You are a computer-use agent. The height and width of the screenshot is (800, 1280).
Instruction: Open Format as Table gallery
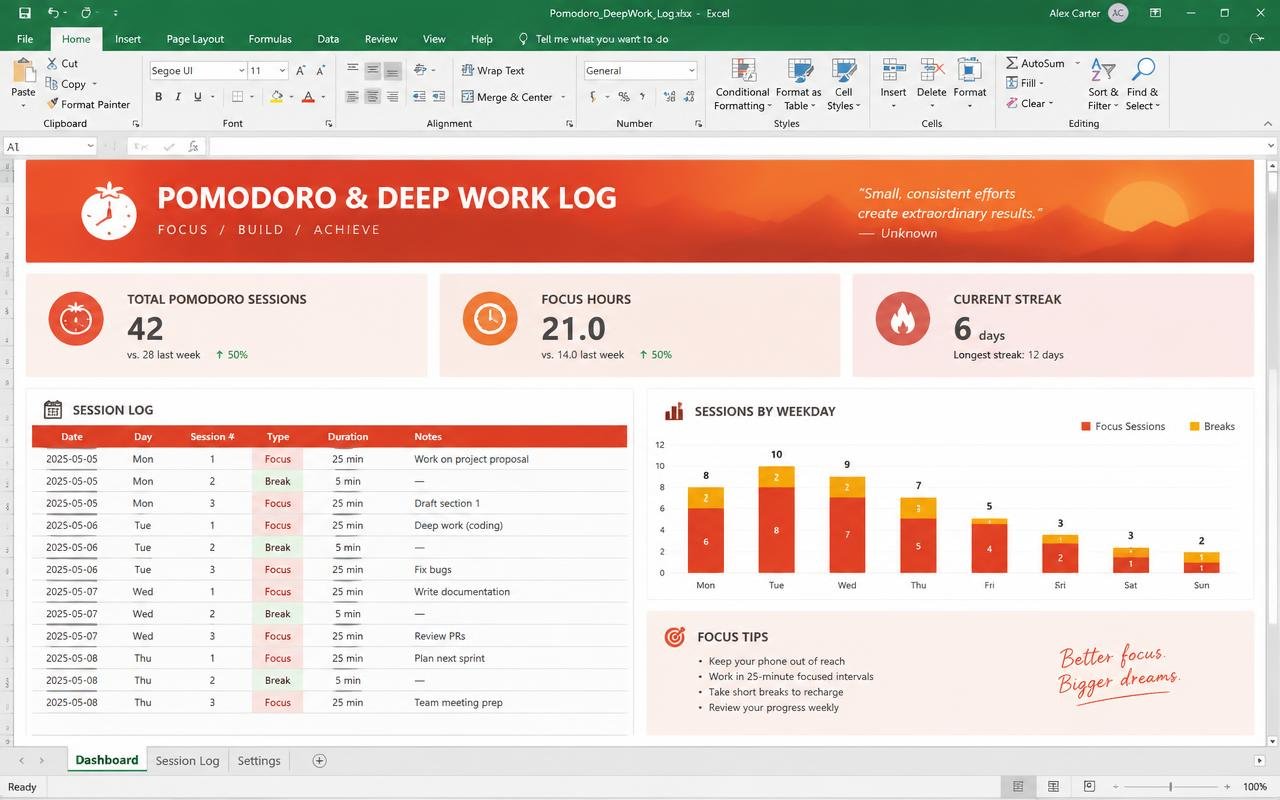[798, 84]
